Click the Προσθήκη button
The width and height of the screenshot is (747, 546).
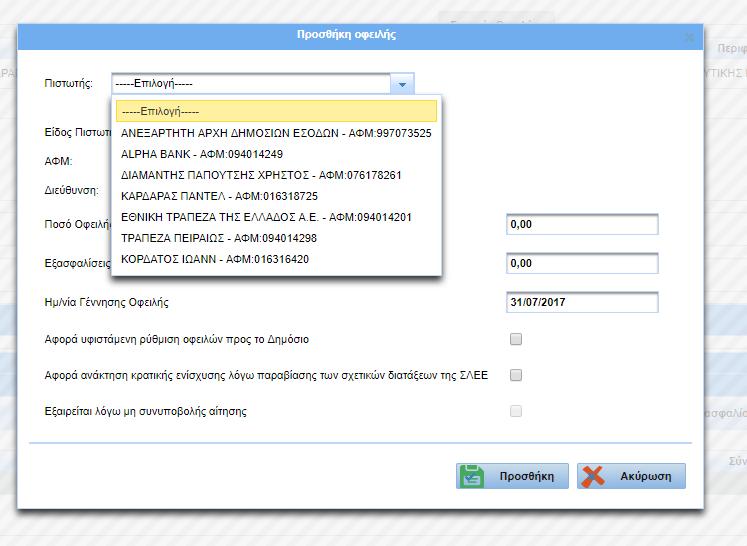pyautogui.click(x=512, y=476)
